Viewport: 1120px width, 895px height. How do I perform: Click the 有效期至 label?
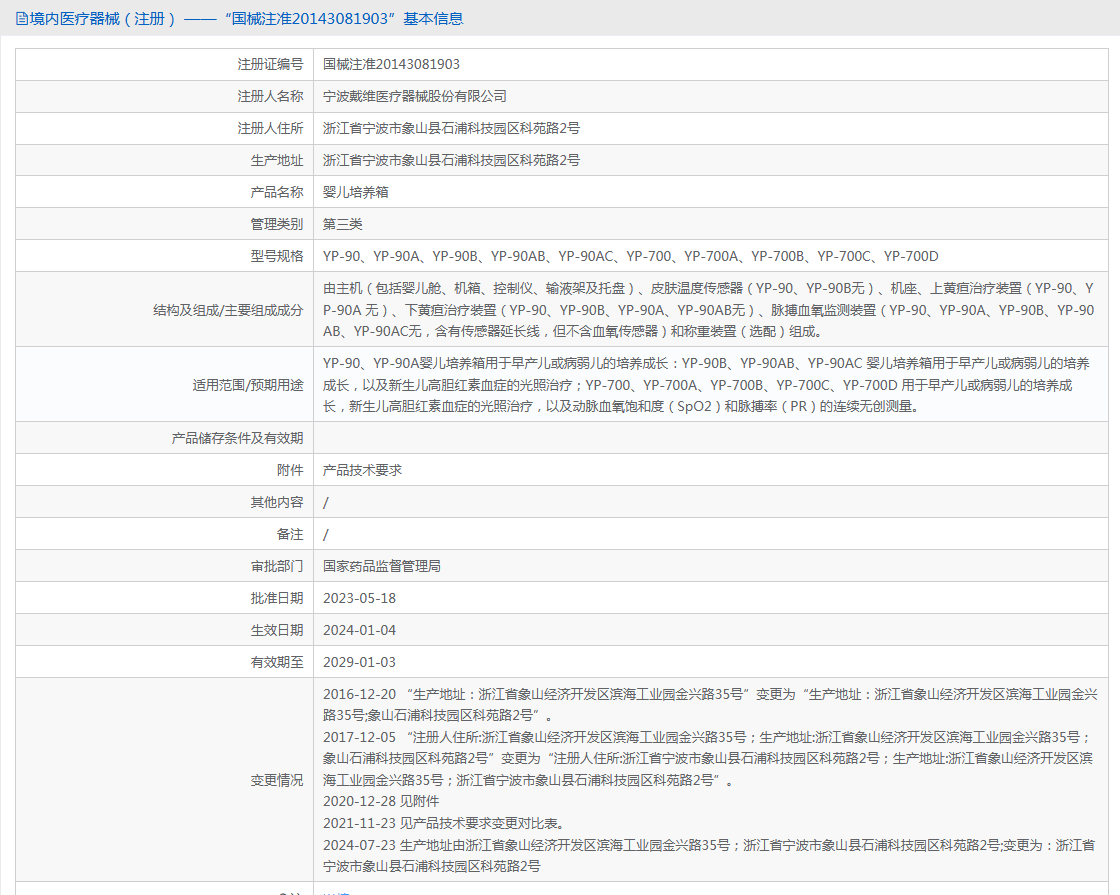point(276,662)
